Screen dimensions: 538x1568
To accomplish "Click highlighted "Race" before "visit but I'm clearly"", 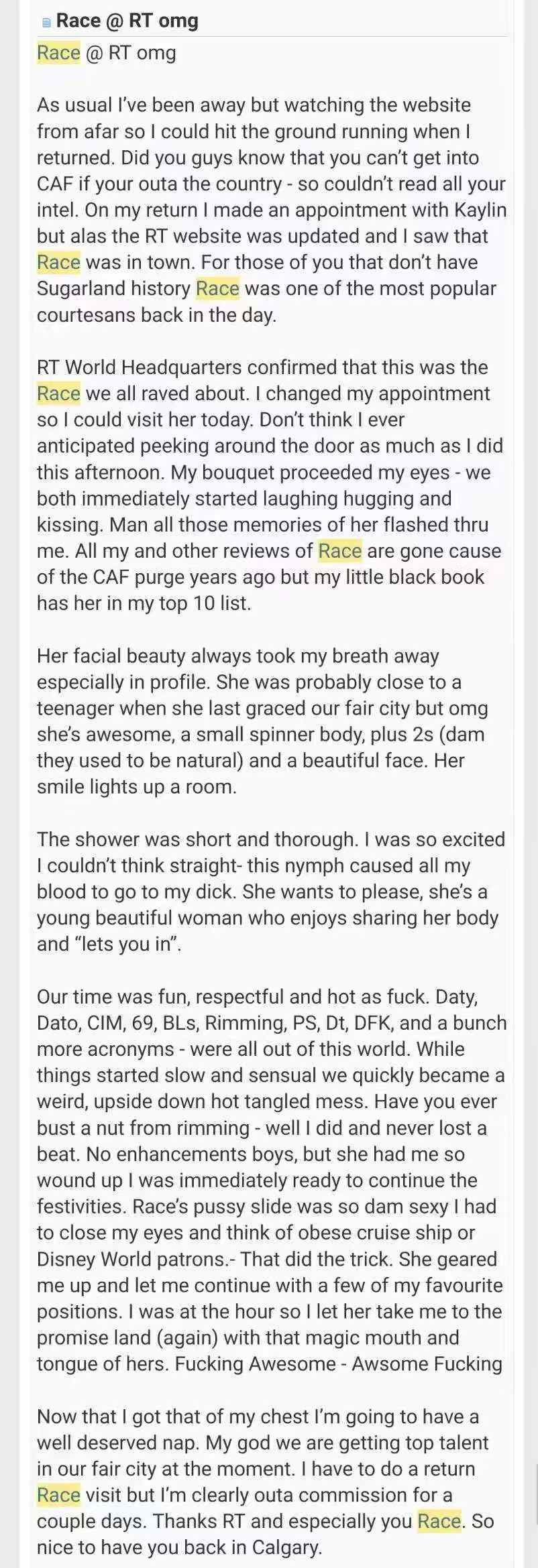I will (x=58, y=1494).
